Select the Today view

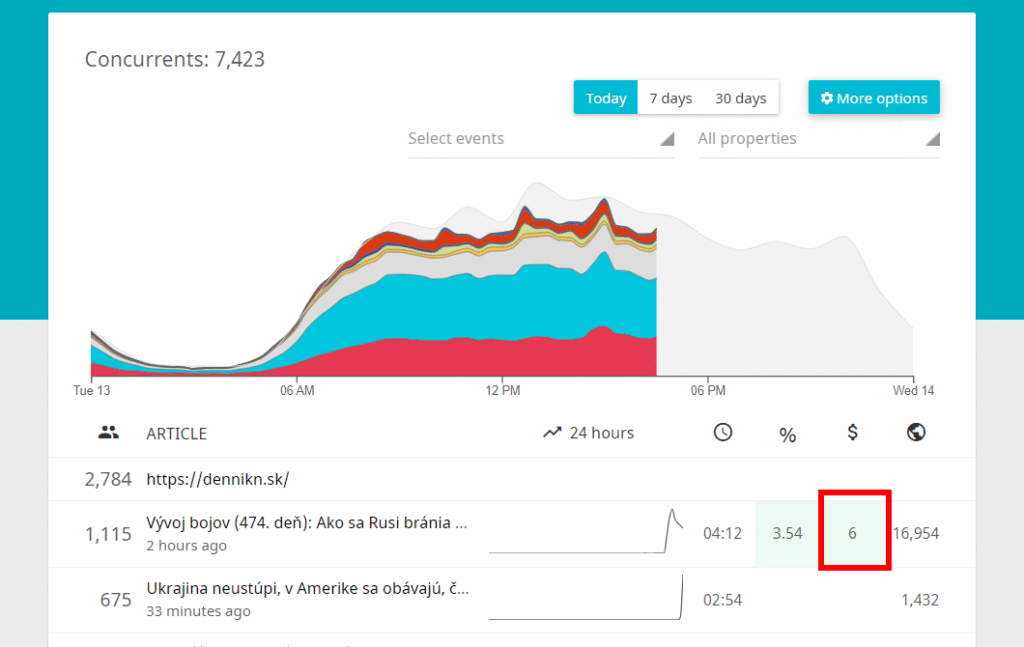[605, 97]
